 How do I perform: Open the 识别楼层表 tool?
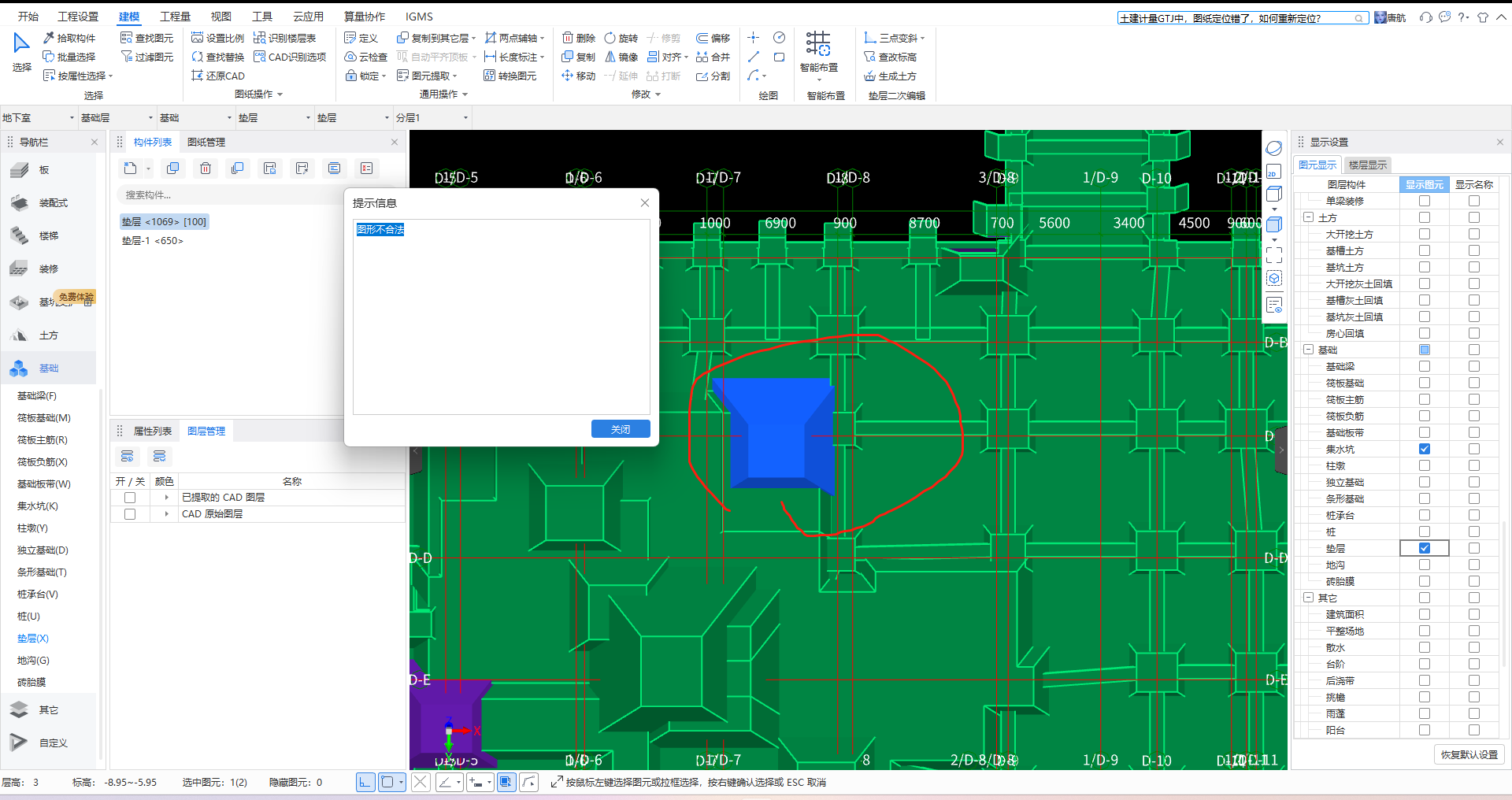pos(284,38)
